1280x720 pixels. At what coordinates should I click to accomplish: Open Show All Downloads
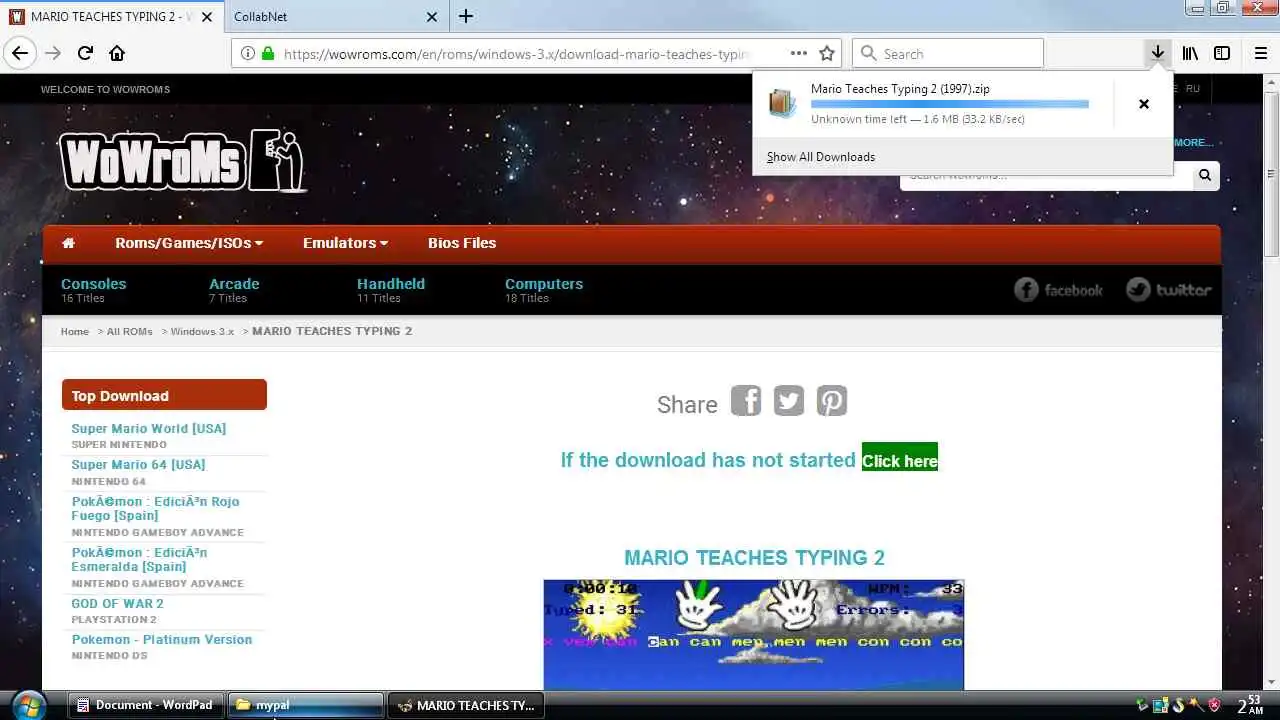(821, 157)
